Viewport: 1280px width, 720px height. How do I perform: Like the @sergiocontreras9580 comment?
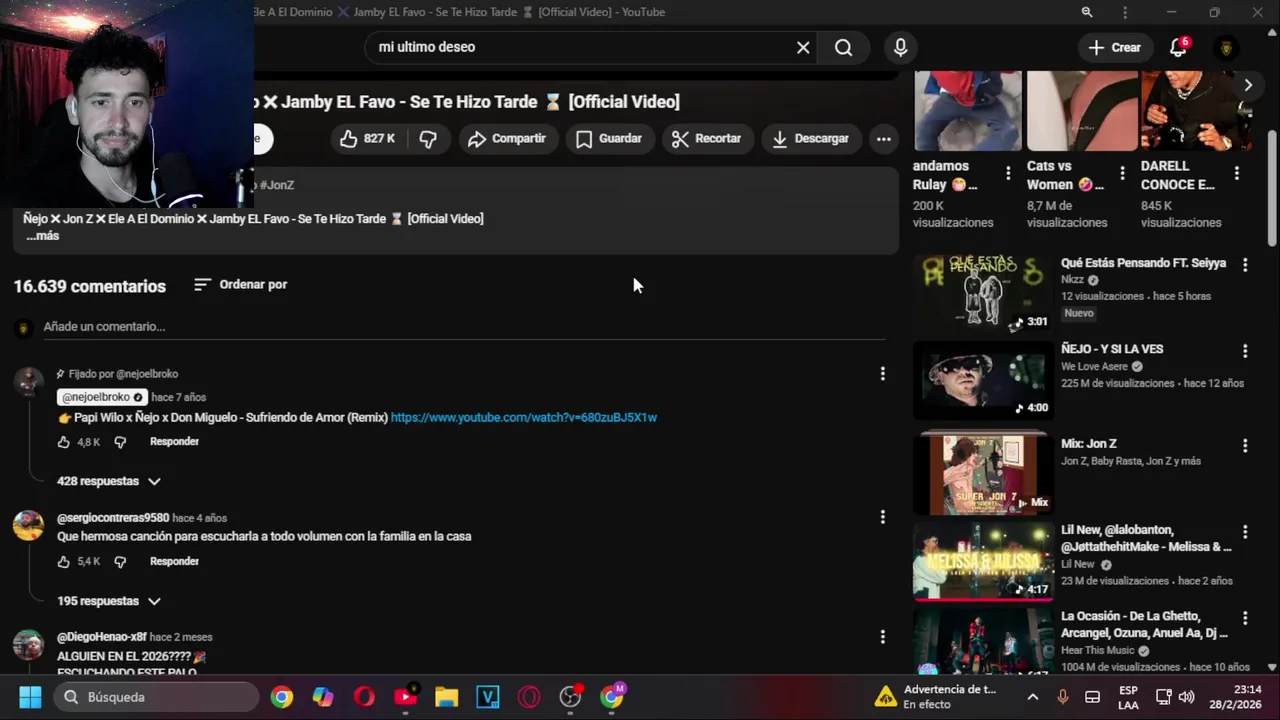64,562
